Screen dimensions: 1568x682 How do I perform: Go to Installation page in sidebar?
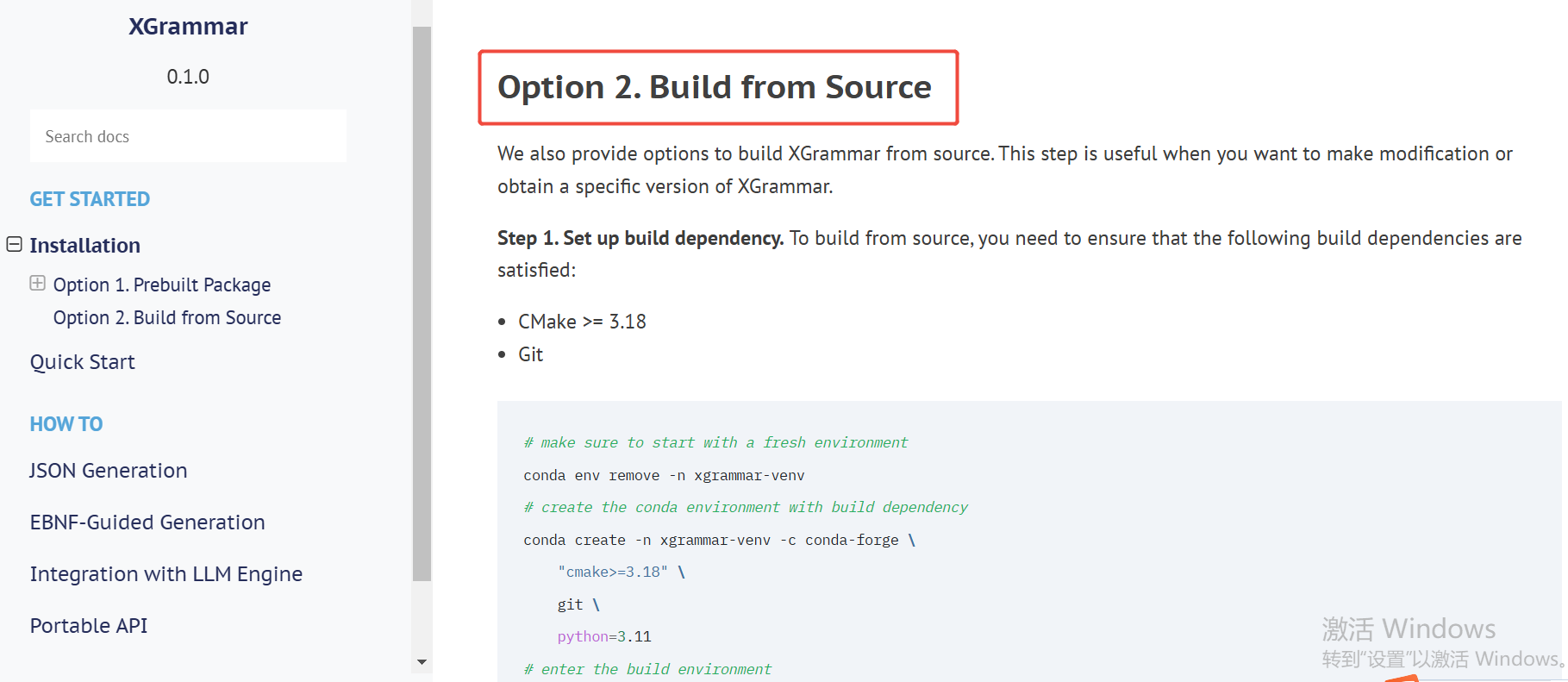84,246
